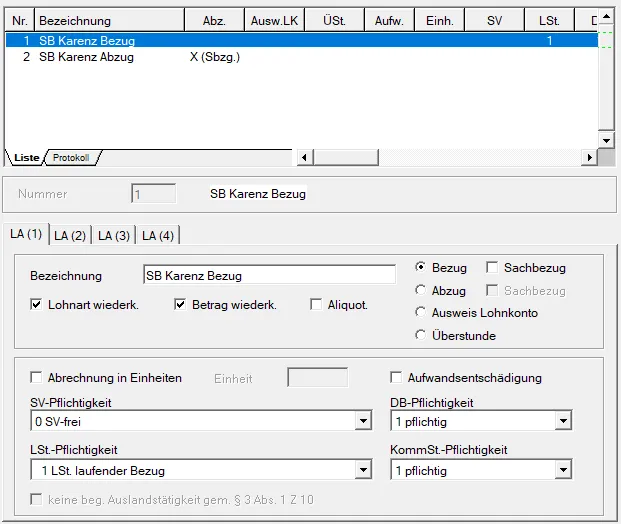Click the vertical scrollbar track of the list

pos(606,79)
